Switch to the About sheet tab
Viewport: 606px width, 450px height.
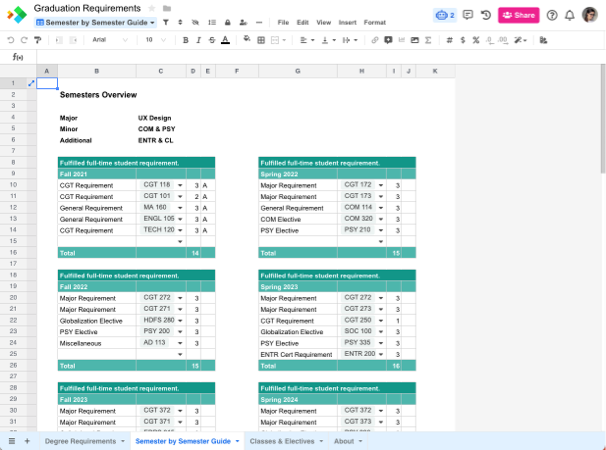pos(348,441)
